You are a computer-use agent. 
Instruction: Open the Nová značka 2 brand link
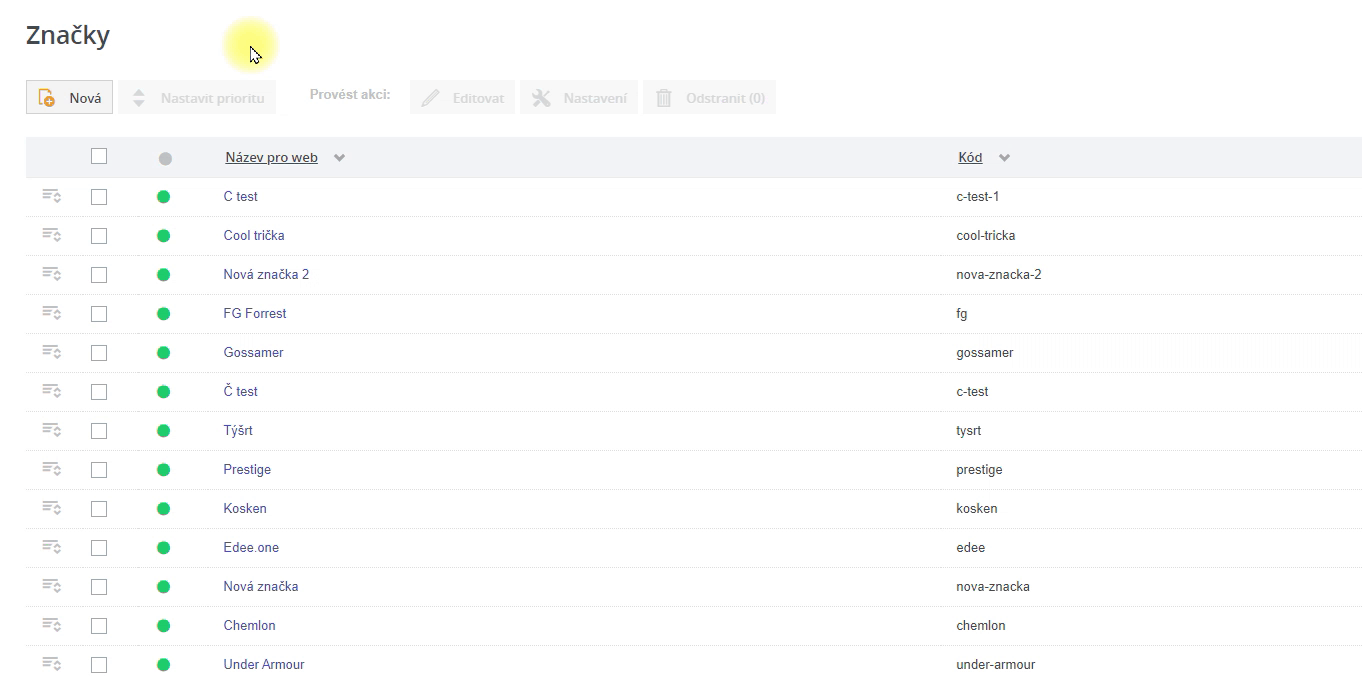click(266, 274)
